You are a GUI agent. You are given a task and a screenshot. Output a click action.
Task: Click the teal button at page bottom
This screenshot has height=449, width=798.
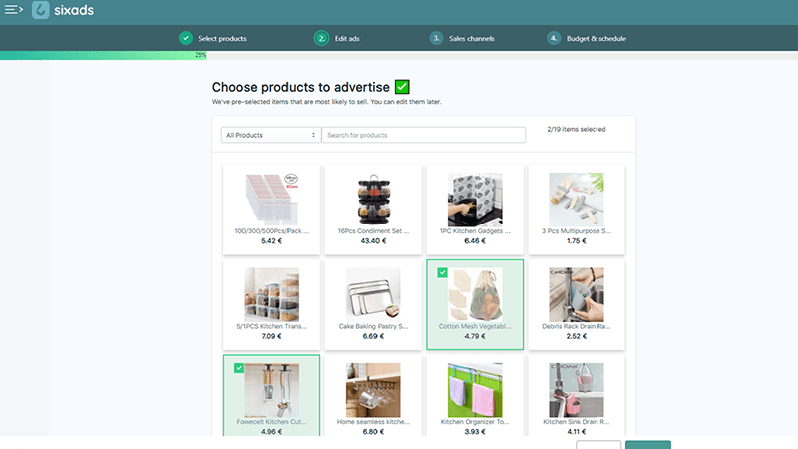coord(648,445)
